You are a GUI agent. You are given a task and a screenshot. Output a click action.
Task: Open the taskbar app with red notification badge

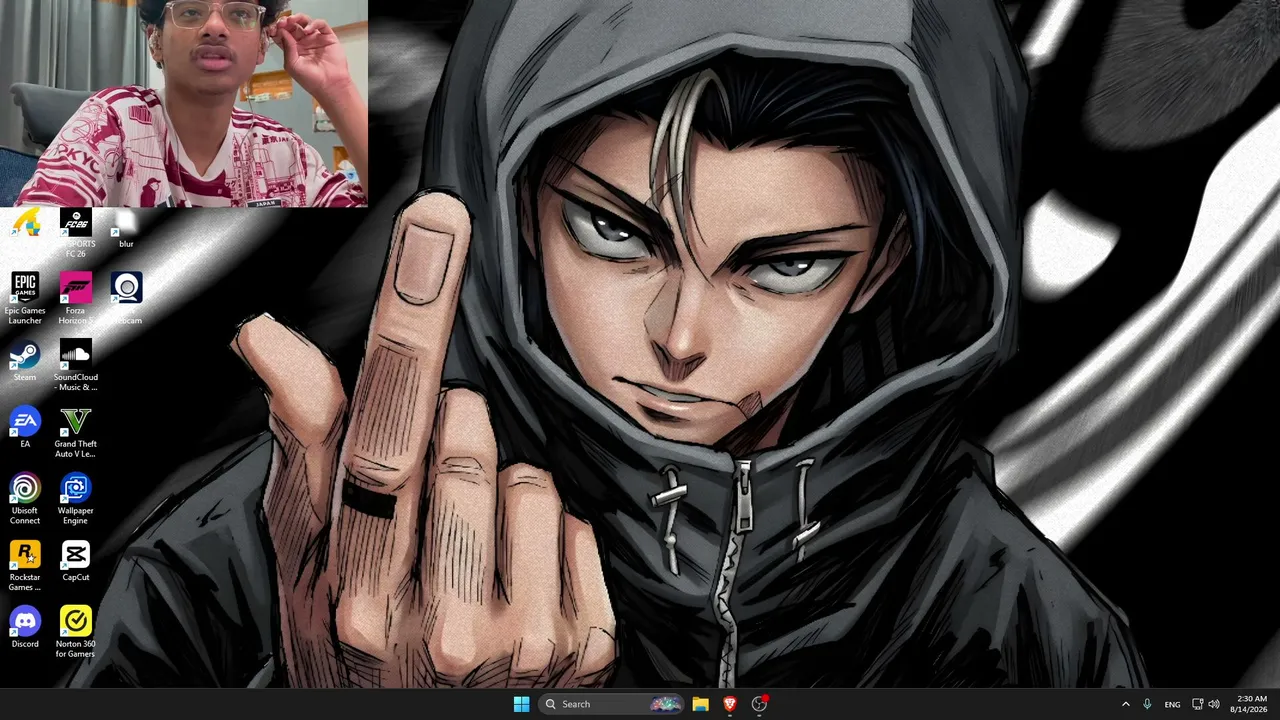coord(759,704)
